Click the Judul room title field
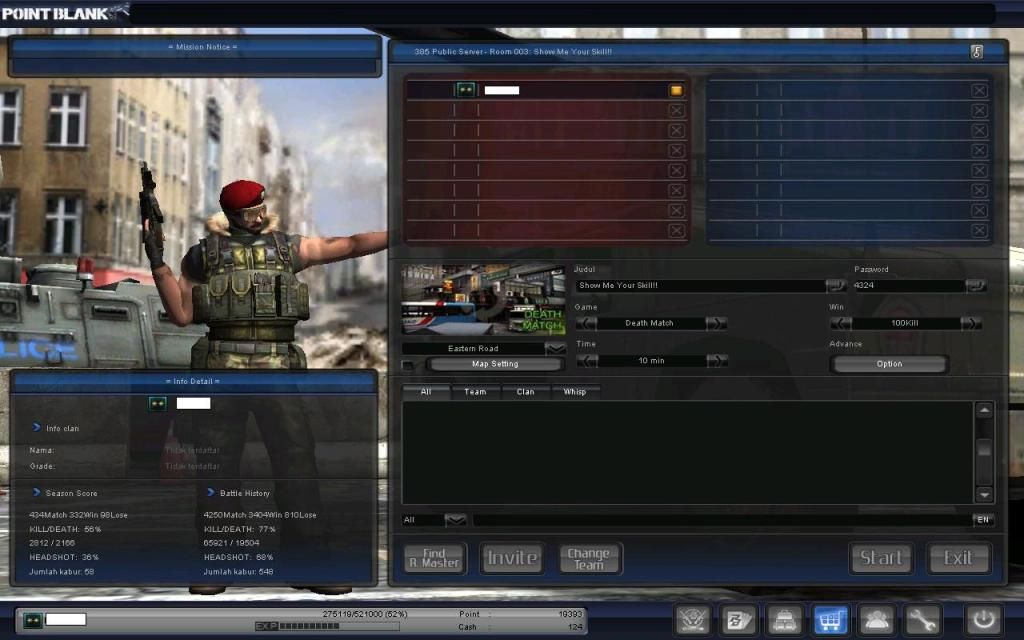Image resolution: width=1024 pixels, height=640 pixels. point(701,285)
